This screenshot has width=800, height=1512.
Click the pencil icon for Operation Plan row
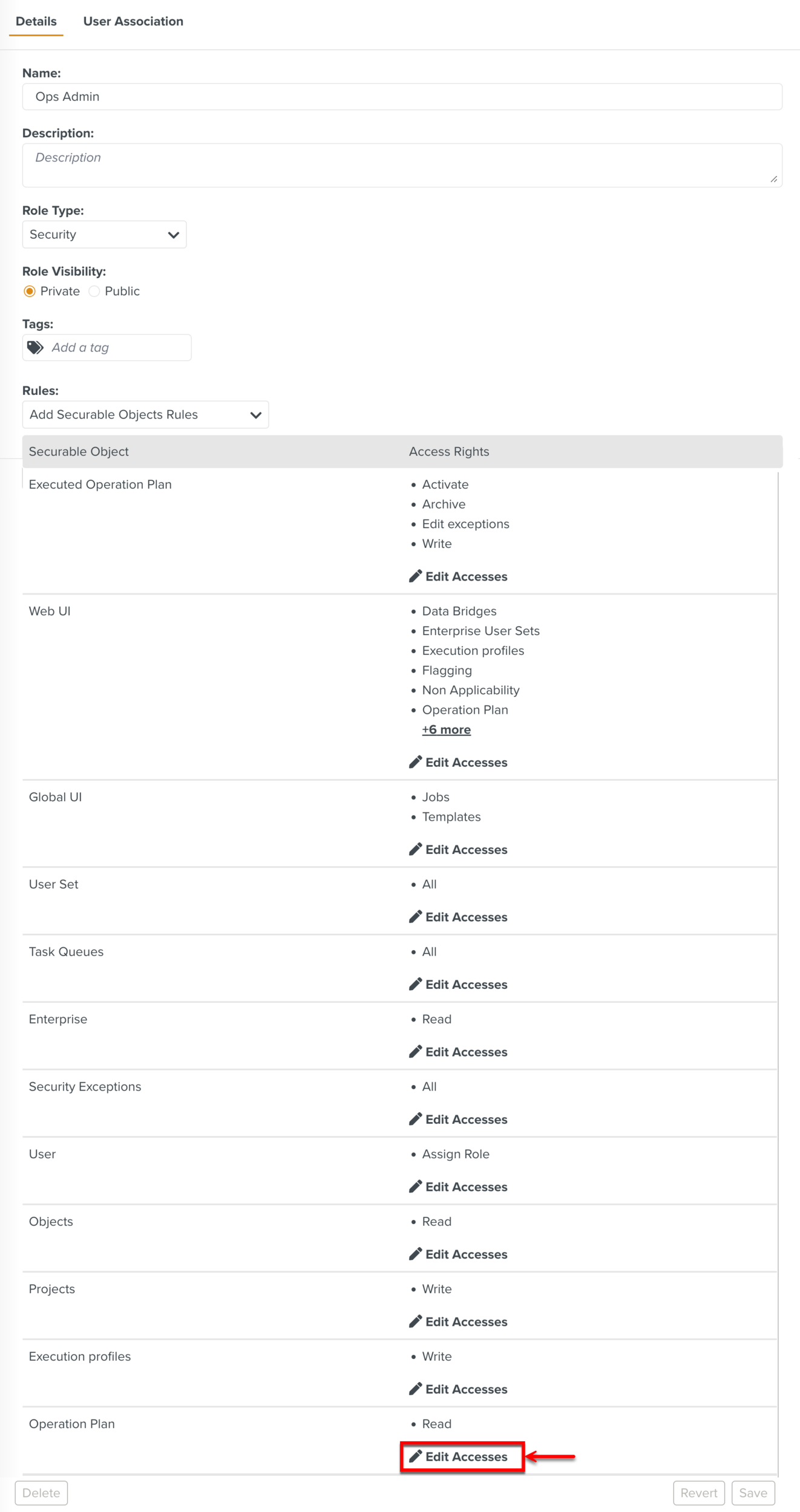coord(415,1456)
